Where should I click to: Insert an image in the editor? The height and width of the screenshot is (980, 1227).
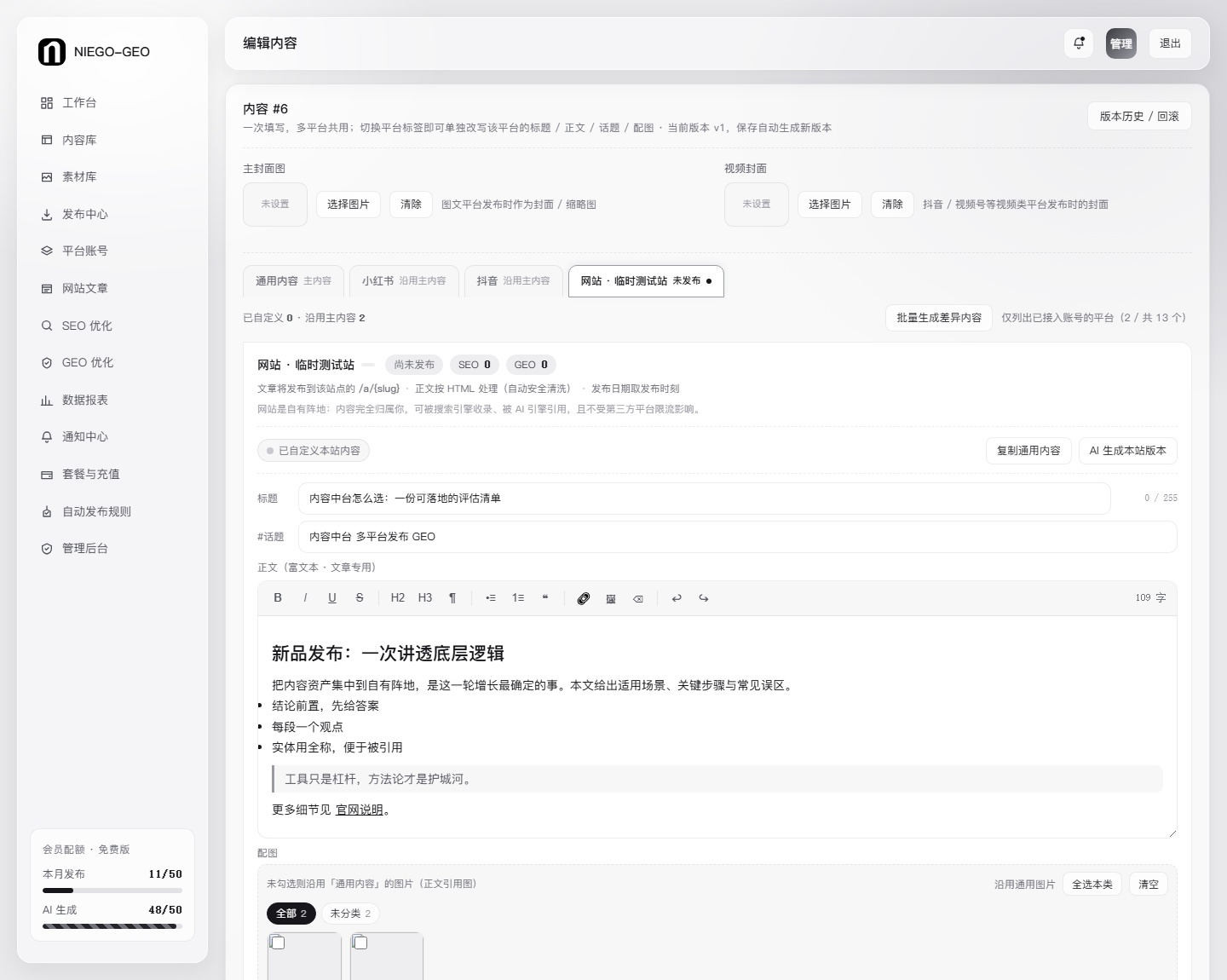coord(611,598)
